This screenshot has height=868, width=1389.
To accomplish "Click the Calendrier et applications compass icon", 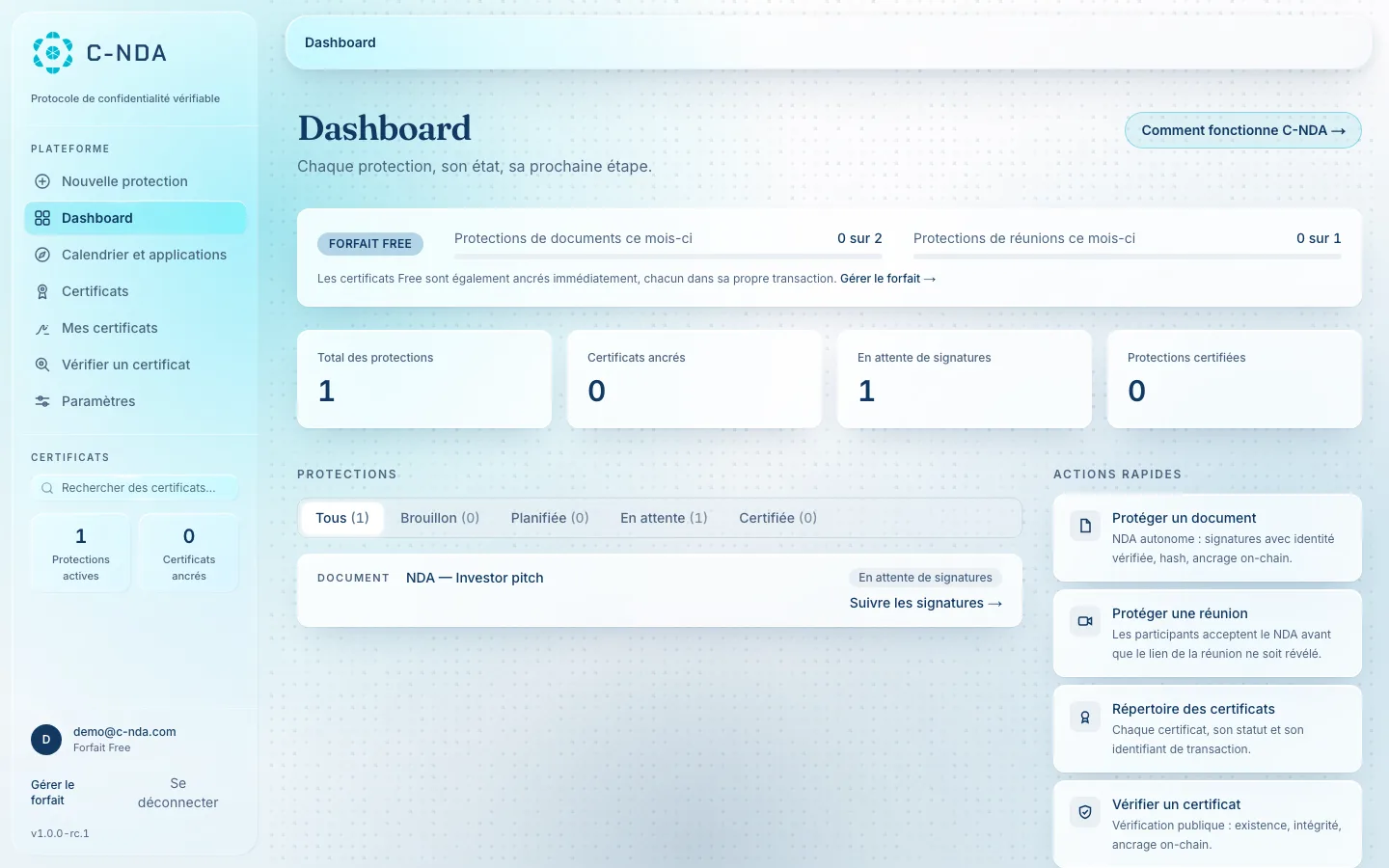I will pyautogui.click(x=42, y=255).
